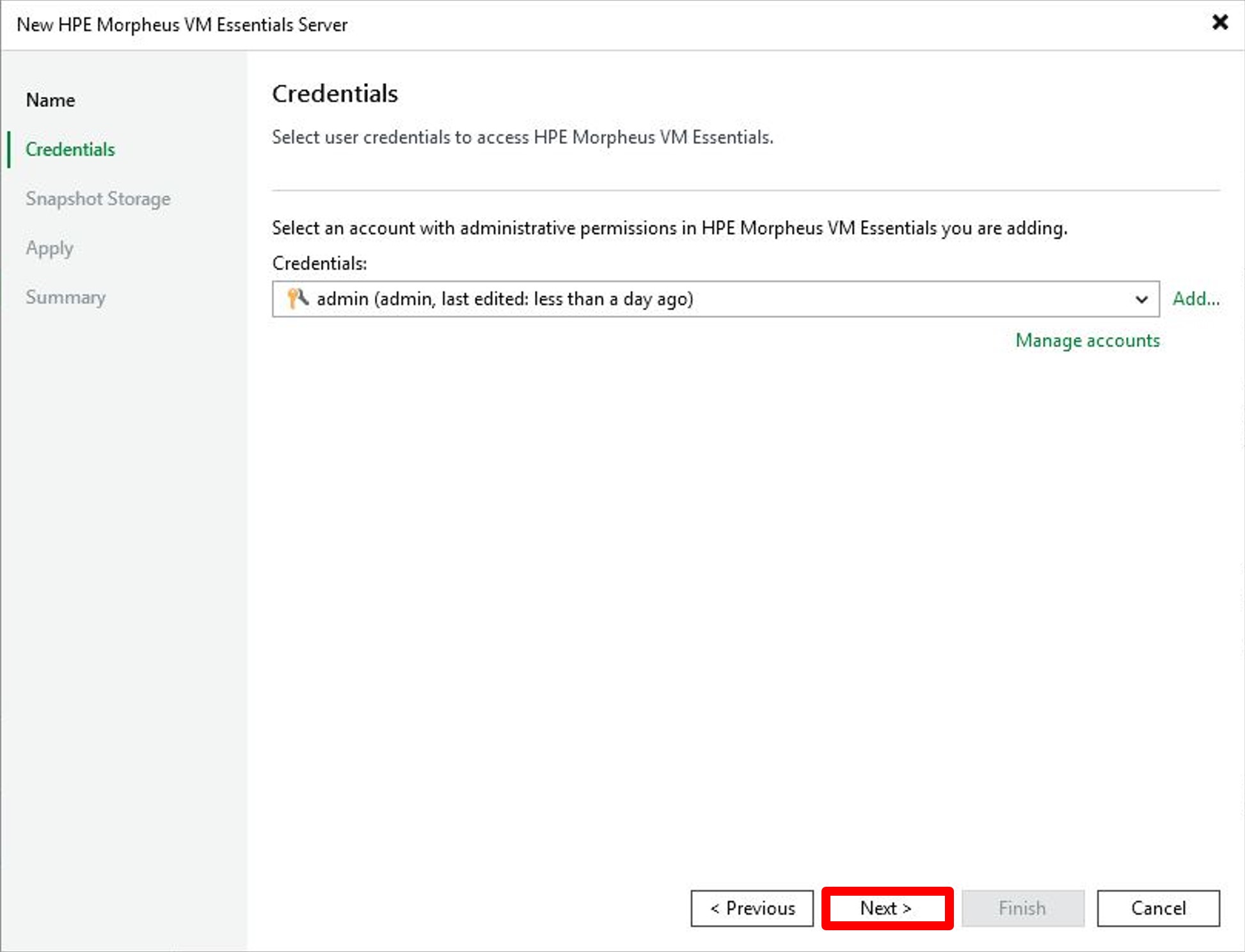1245x952 pixels.
Task: Click the 'Select user credentials to access' description
Action: [x=523, y=137]
